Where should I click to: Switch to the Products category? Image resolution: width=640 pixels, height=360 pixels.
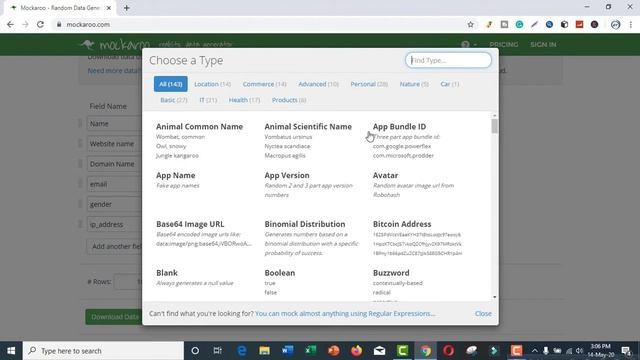[x=289, y=100]
